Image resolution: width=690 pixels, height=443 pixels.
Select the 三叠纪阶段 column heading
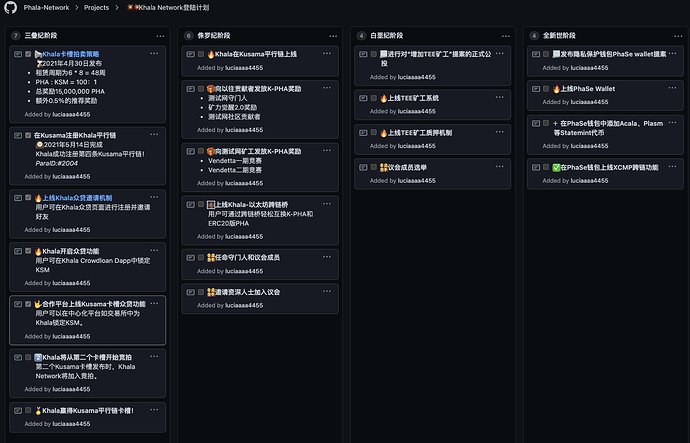(x=40, y=36)
